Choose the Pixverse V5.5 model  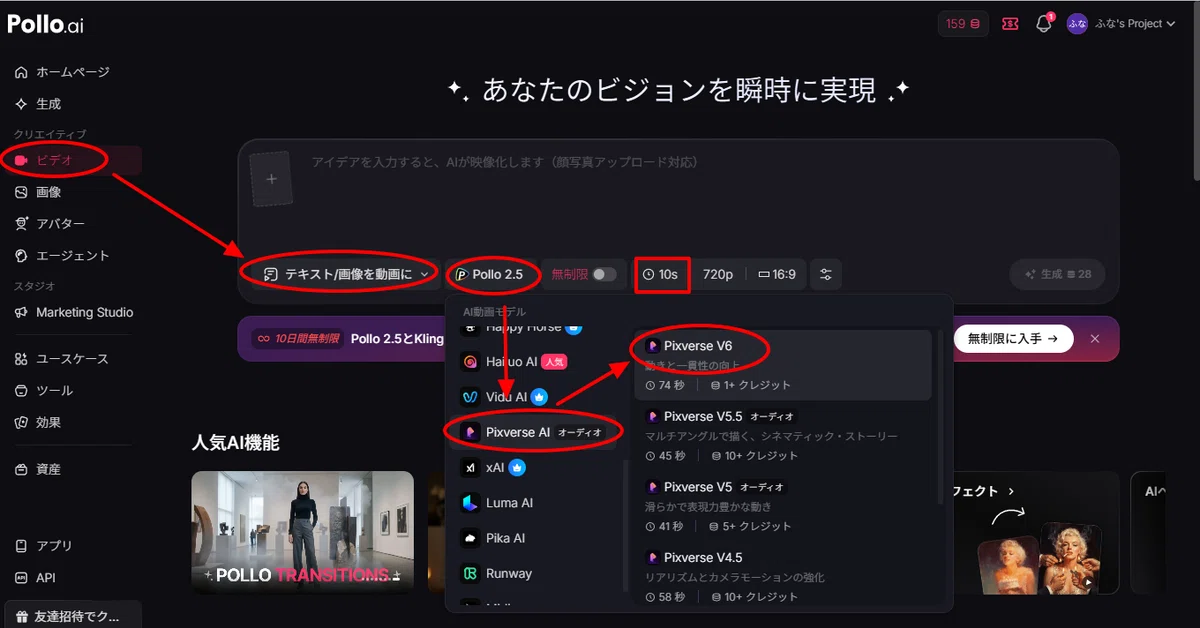point(783,435)
